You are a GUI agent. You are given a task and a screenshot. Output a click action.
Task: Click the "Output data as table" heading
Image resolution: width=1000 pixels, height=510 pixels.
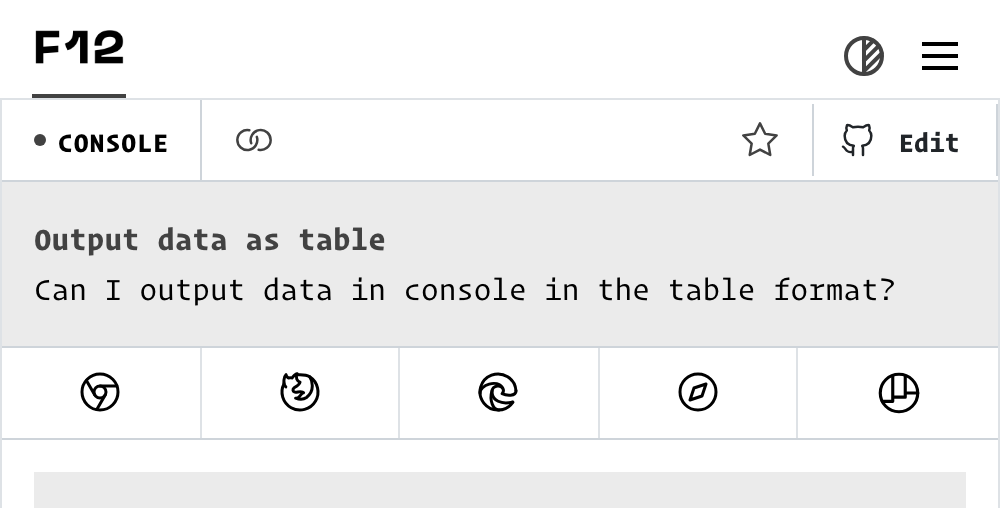pyautogui.click(x=210, y=241)
